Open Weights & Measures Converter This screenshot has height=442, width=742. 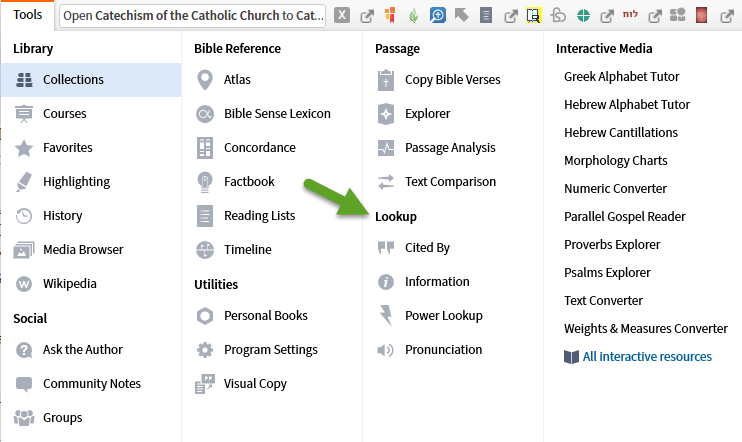[x=645, y=329]
